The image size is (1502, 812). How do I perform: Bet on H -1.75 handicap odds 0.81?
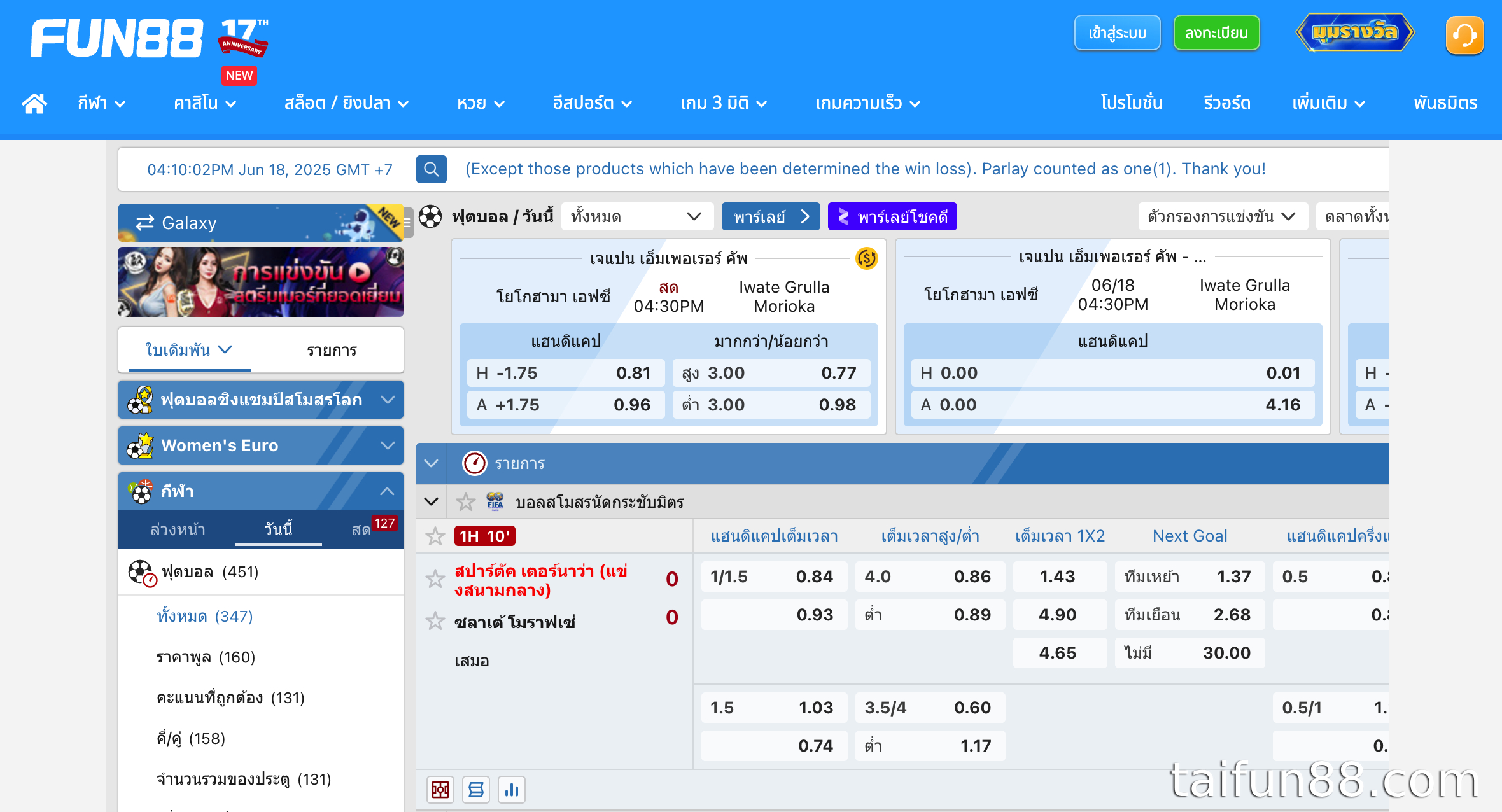[x=566, y=373]
